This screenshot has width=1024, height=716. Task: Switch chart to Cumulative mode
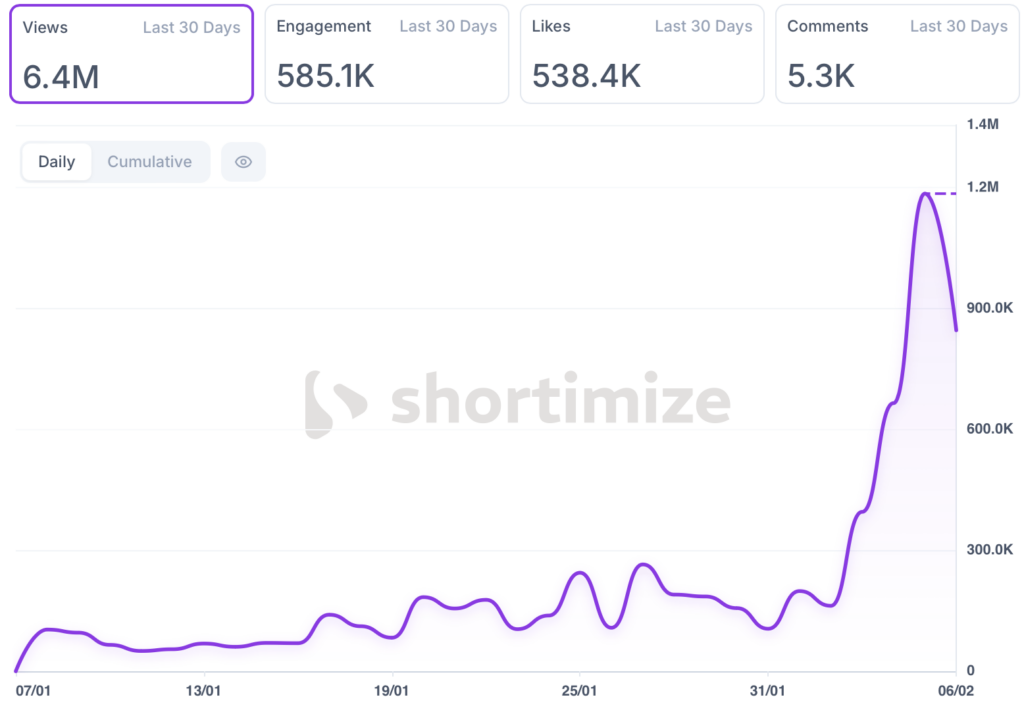150,162
